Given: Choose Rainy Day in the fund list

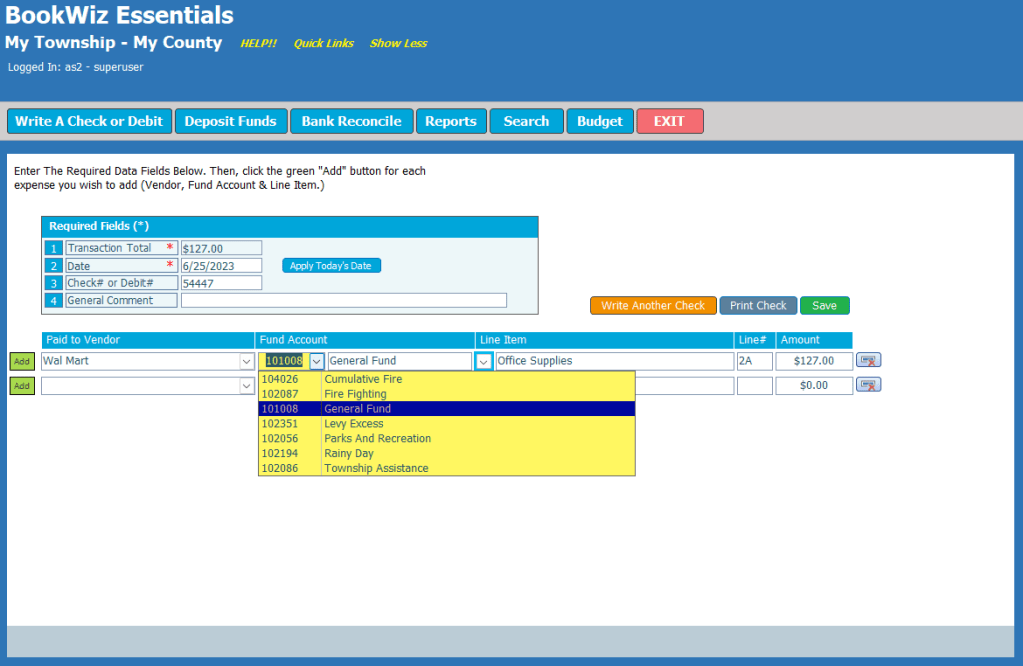Looking at the screenshot, I should pos(349,454).
